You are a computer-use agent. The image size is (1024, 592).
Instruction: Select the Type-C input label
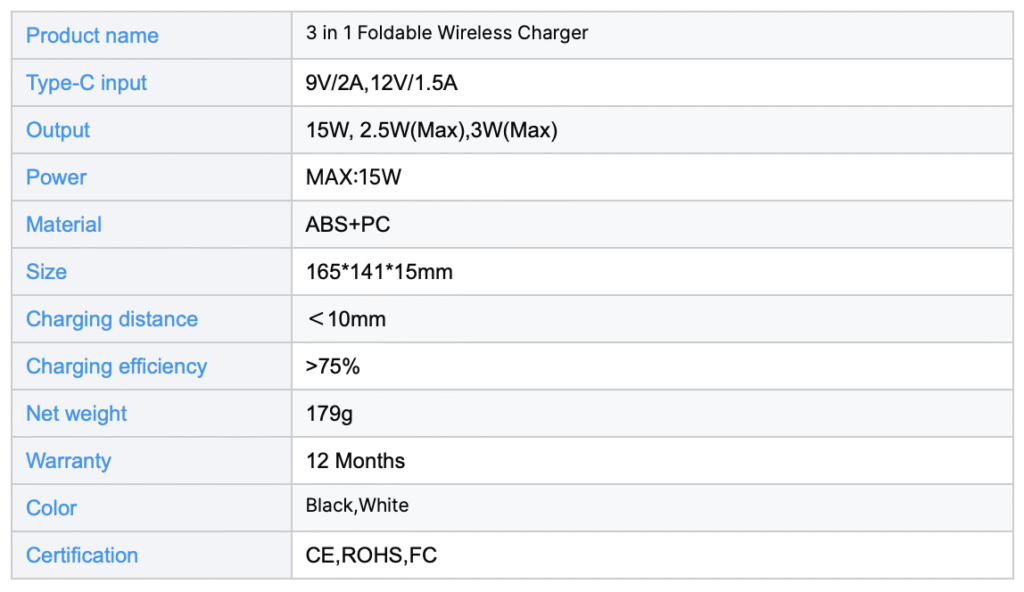(86, 83)
